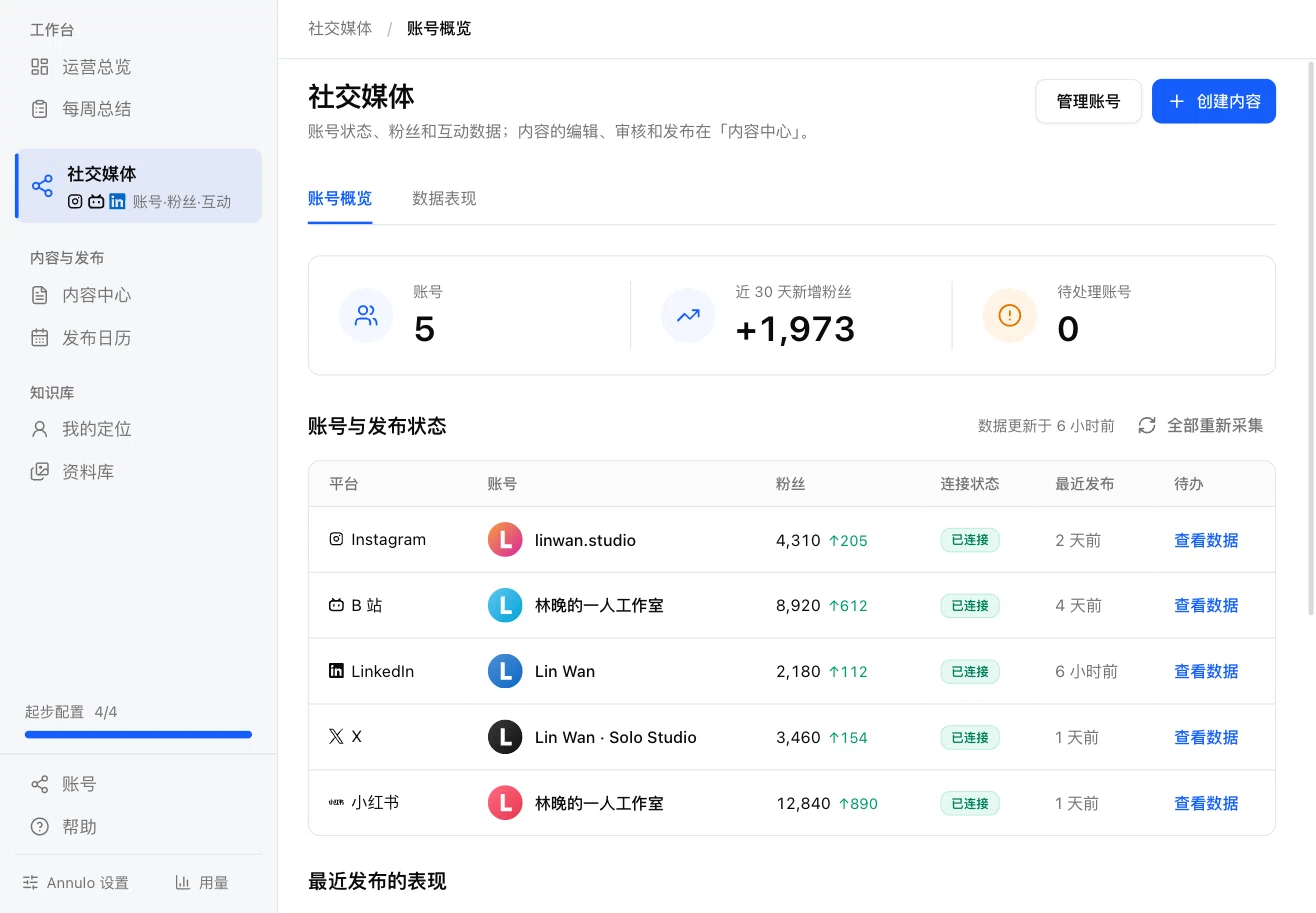
Task: Click the 创建内容 button
Action: [x=1214, y=101]
